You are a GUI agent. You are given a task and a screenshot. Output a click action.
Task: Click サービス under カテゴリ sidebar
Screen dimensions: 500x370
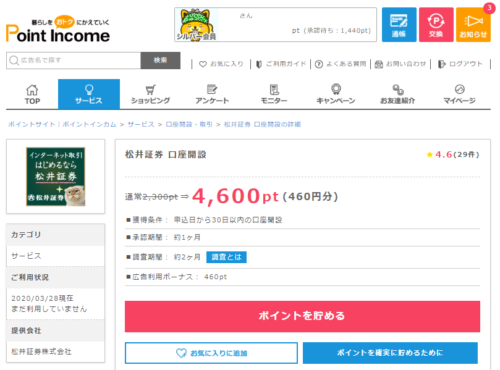26,256
